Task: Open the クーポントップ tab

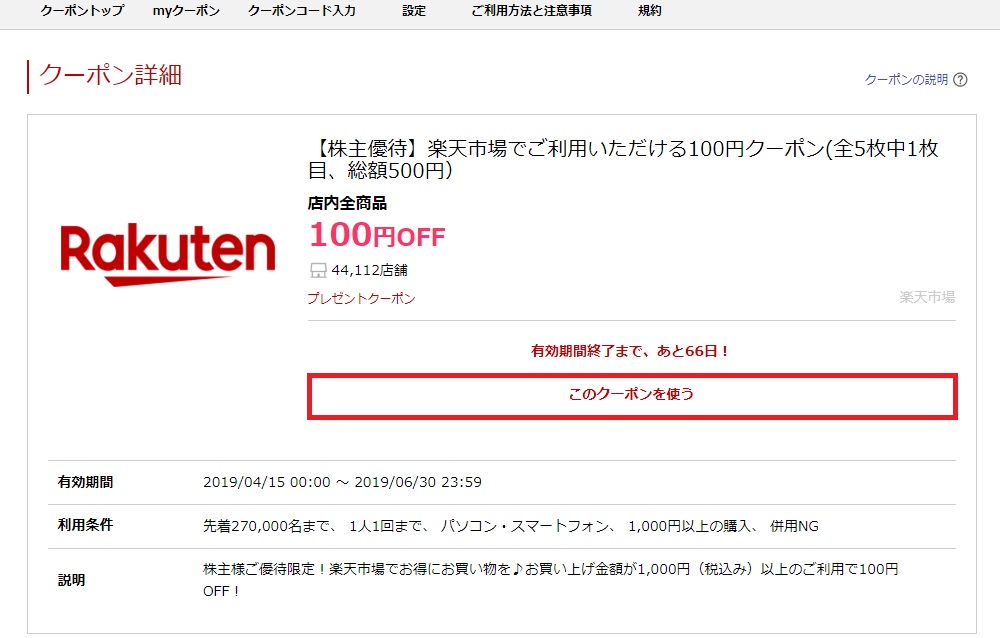Action: click(x=82, y=11)
